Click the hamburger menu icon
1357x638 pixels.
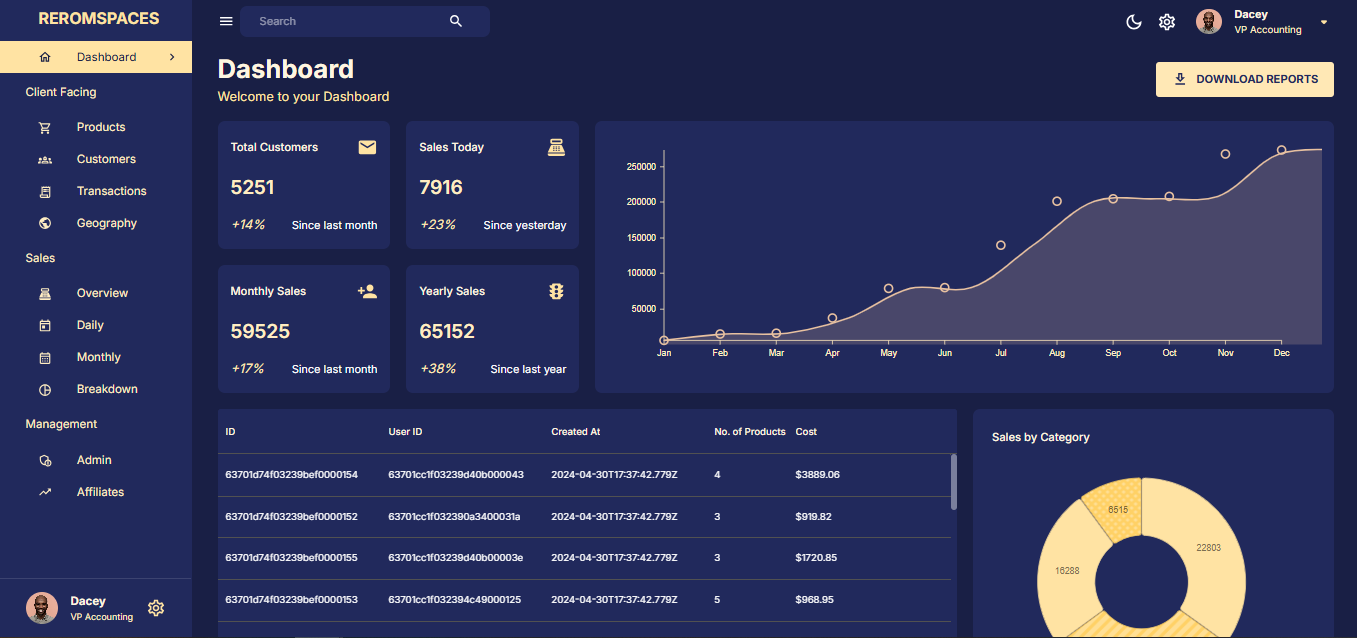coord(226,21)
